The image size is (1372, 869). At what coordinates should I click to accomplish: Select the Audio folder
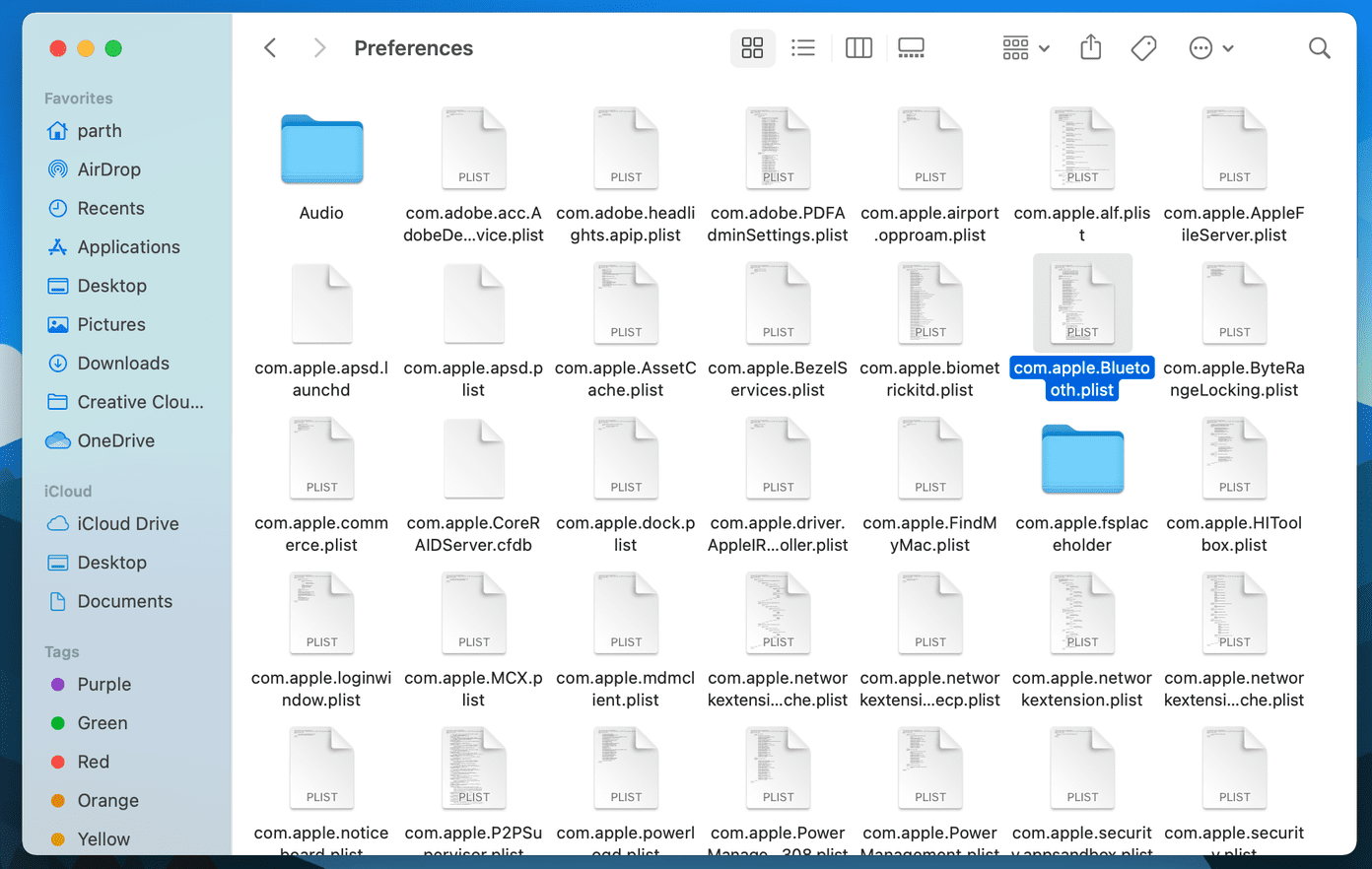tap(321, 167)
